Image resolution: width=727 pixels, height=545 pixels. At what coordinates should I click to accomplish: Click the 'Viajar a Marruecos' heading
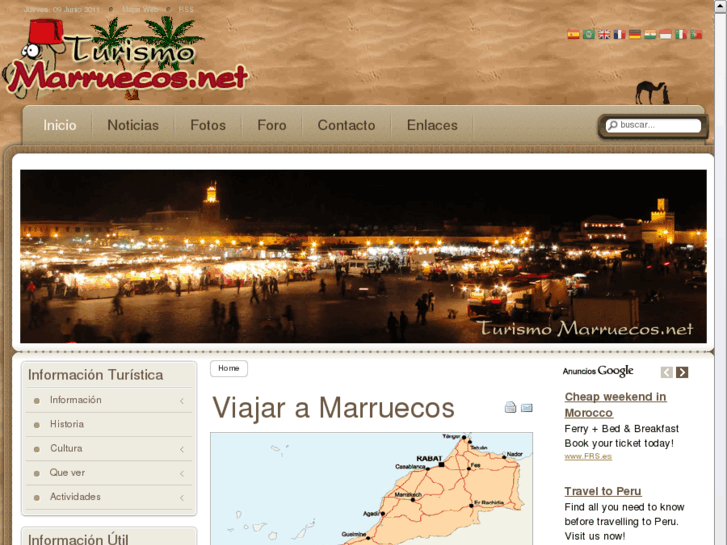333,408
